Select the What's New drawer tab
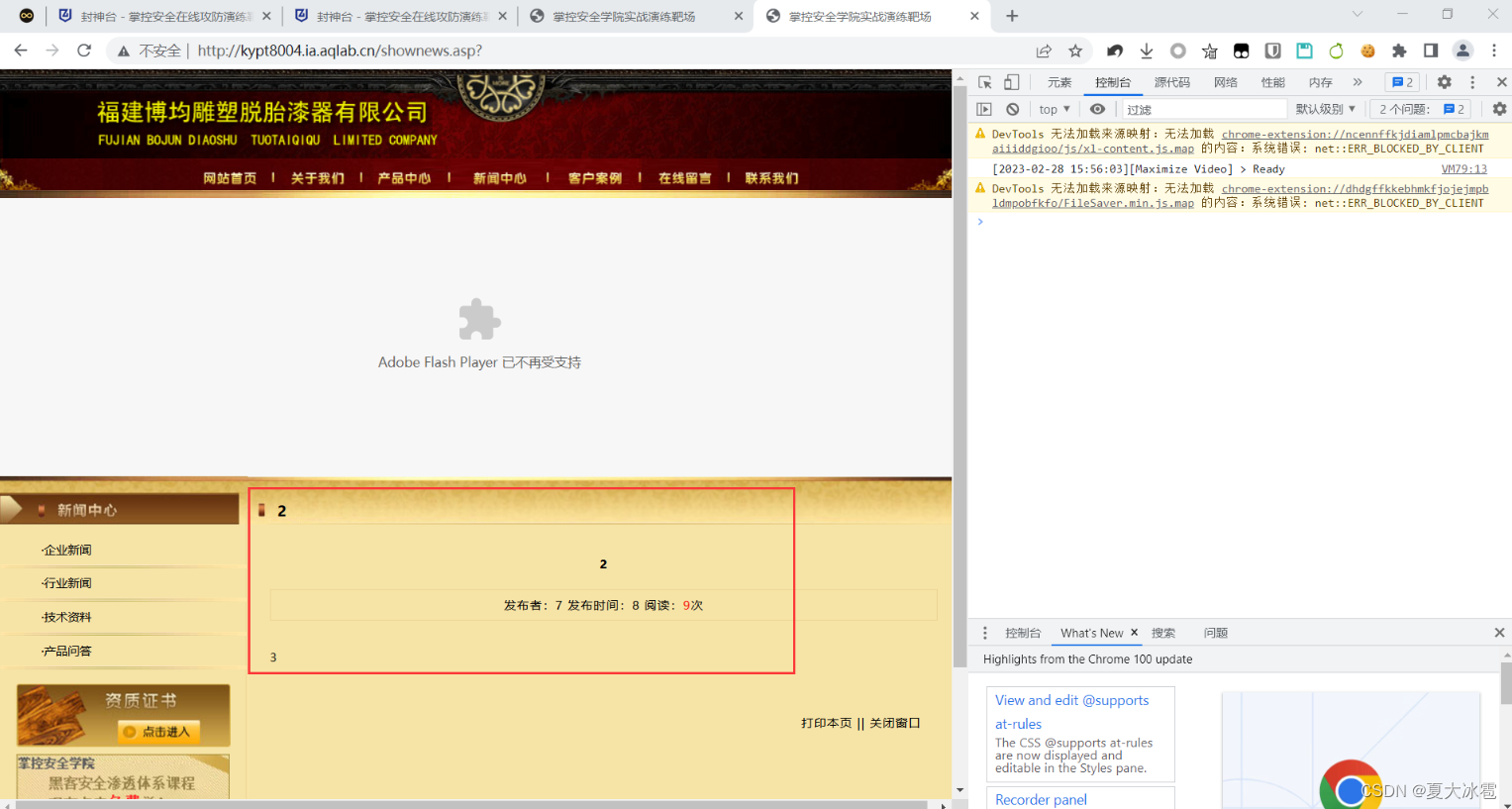Image resolution: width=1512 pixels, height=809 pixels. tap(1091, 633)
